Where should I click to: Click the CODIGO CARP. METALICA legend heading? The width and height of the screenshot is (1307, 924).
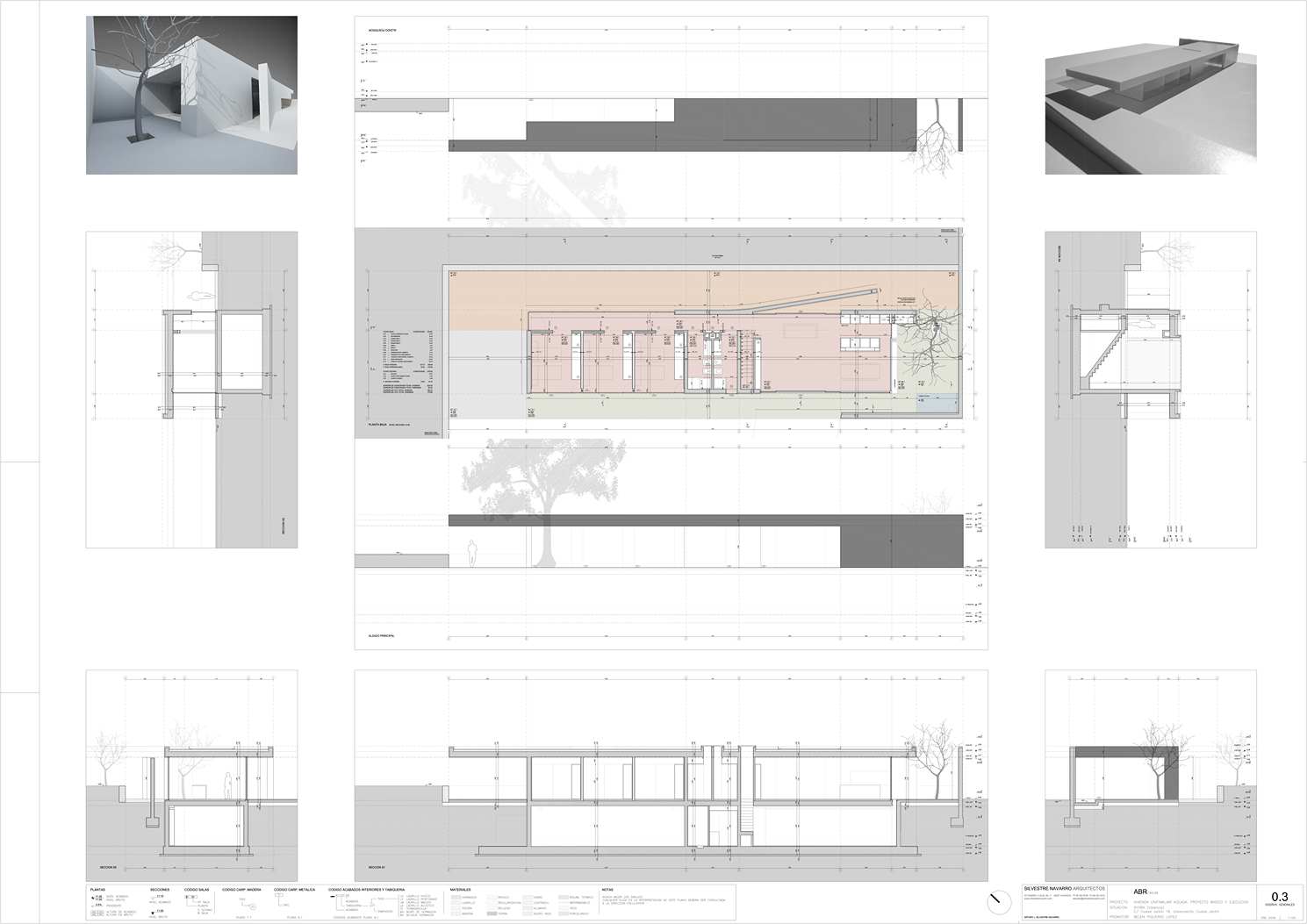[295, 889]
